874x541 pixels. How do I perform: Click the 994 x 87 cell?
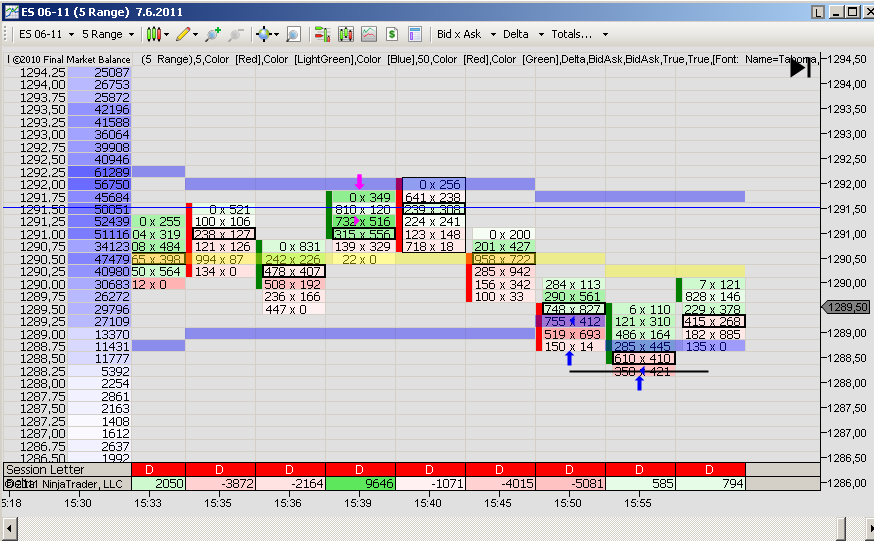224,259
